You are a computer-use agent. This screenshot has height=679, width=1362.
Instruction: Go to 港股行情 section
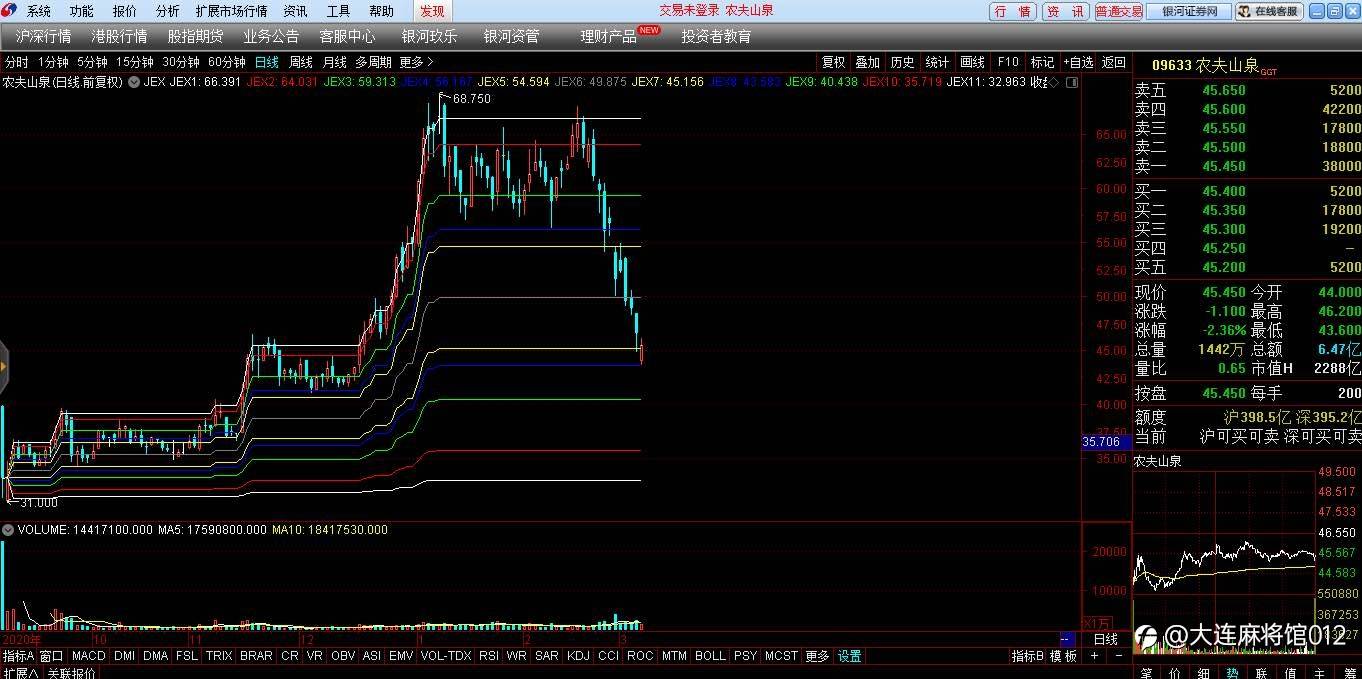point(119,36)
